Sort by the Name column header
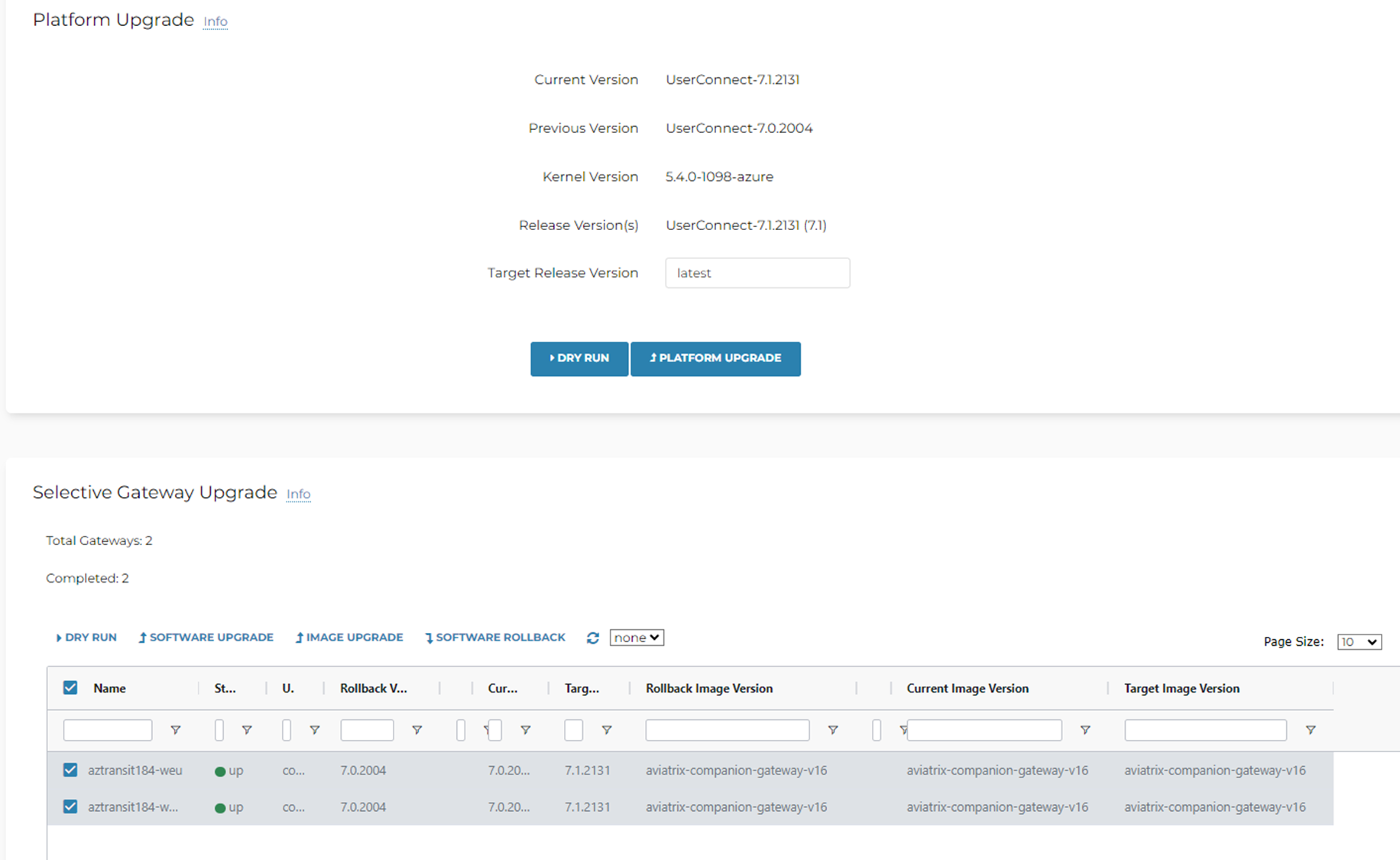 pos(109,688)
